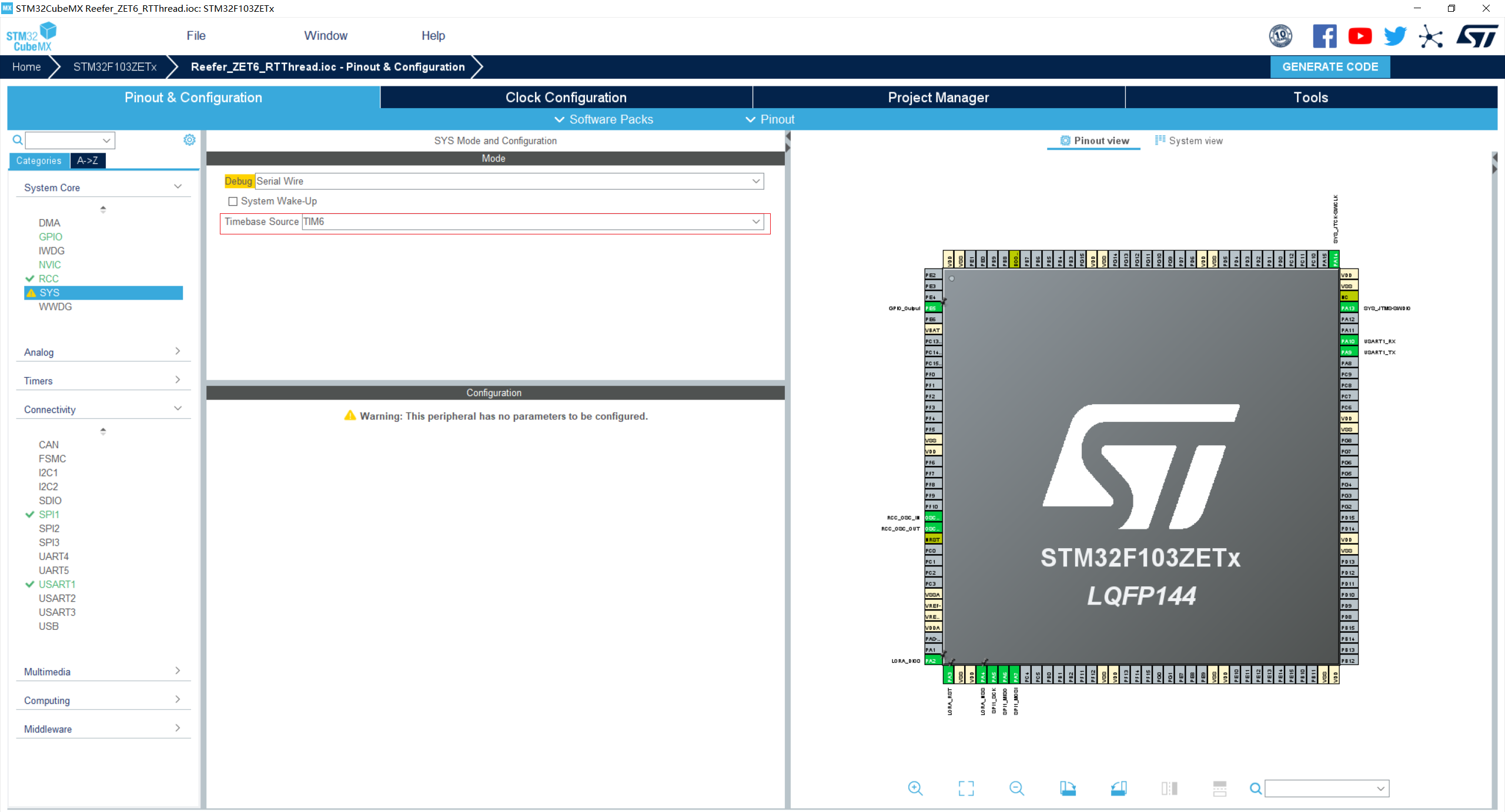Open the settings gear in the categories panel
Image resolution: width=1505 pixels, height=812 pixels.
click(x=189, y=140)
